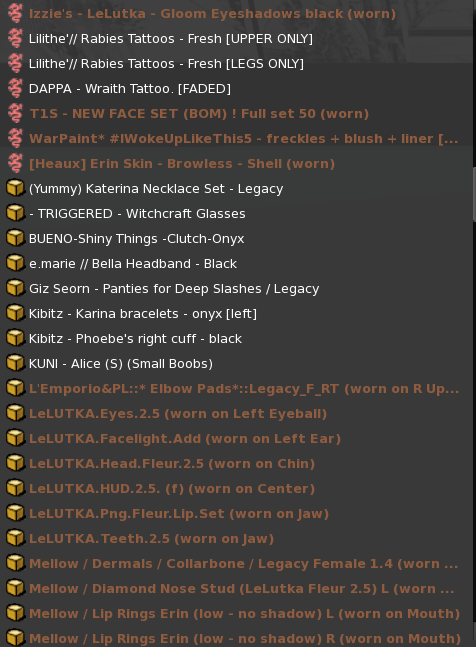Select Lilithe Rabies Tattoos Fresh UPPER ONLY
The image size is (476, 647).
(236, 38)
